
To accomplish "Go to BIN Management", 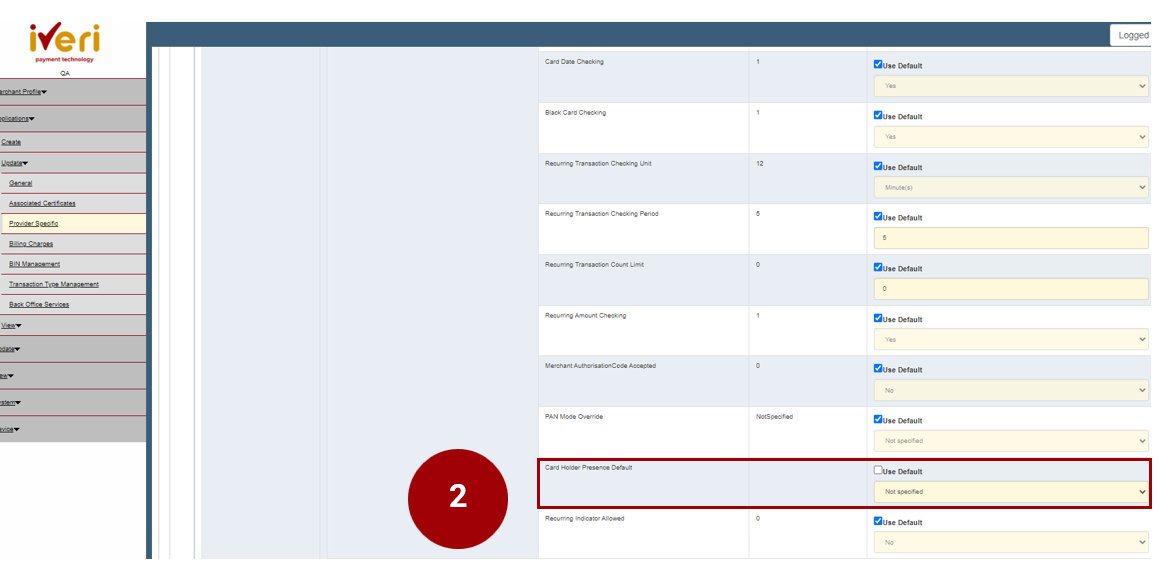I will click(34, 264).
